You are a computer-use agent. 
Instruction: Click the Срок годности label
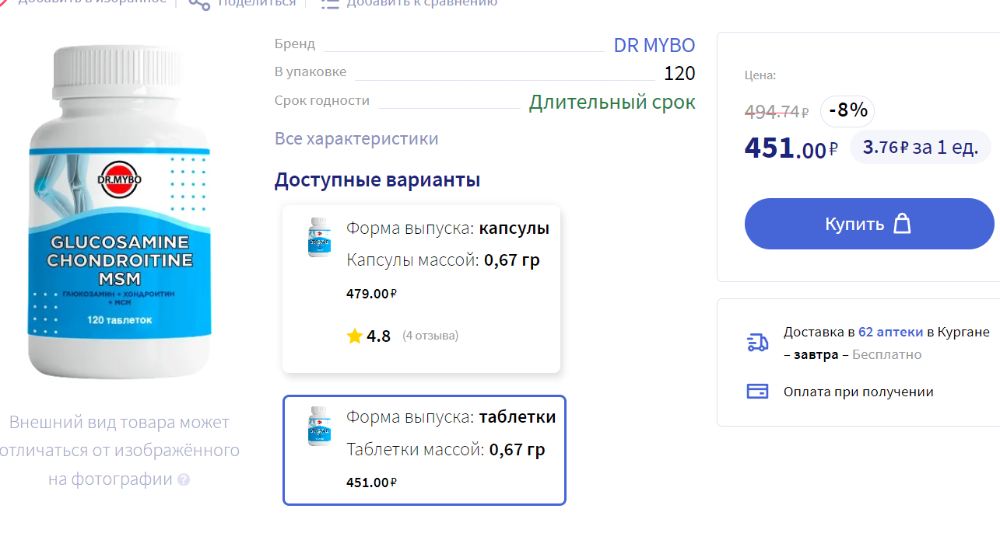pos(321,101)
